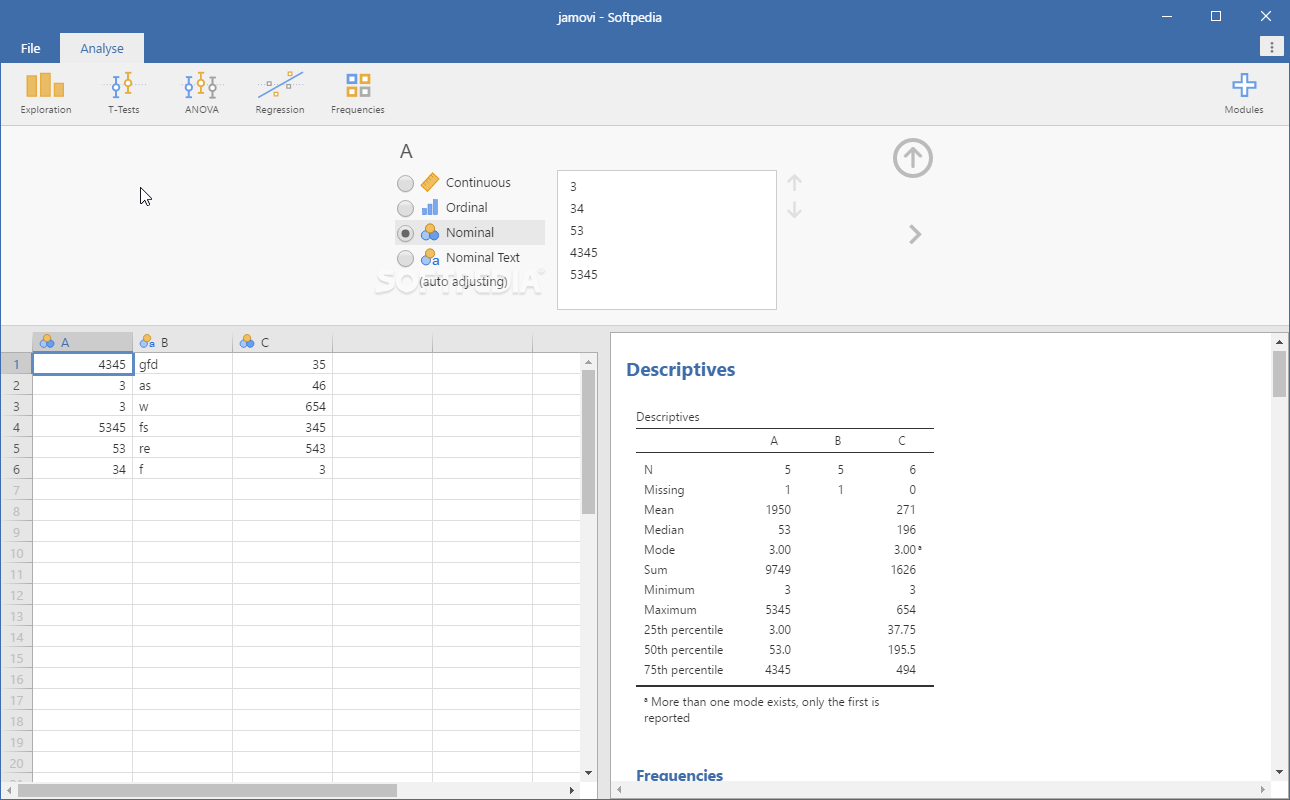Viewport: 1290px width, 800px height.
Task: Click cell containing gfd
Action: tap(182, 364)
